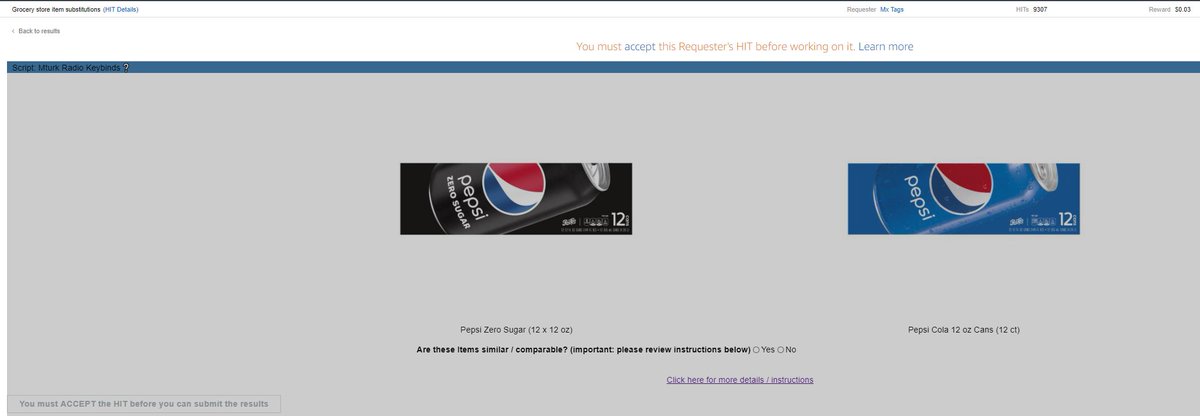Screen dimensions: 1200x416
Task: Open the Learn more link
Action: pyautogui.click(x=885, y=47)
